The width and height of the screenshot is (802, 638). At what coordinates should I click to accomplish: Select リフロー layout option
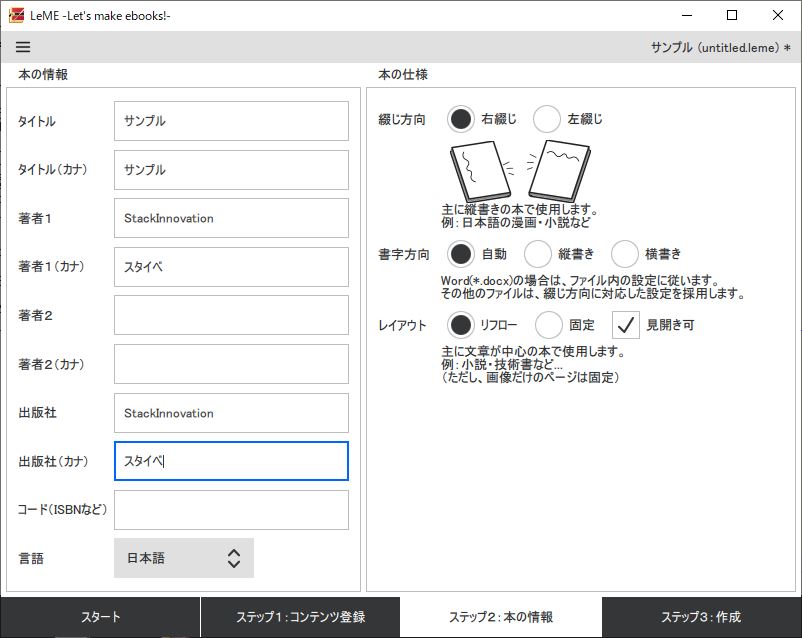pos(460,325)
